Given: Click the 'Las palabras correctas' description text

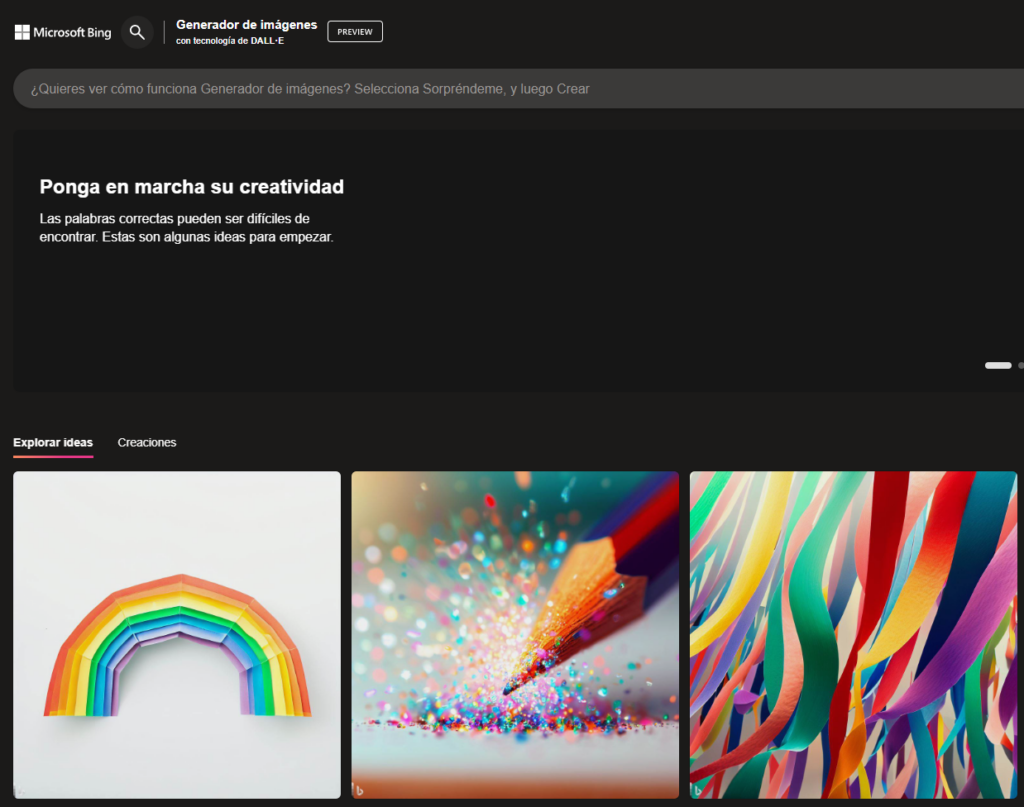Looking at the screenshot, I should click(186, 228).
